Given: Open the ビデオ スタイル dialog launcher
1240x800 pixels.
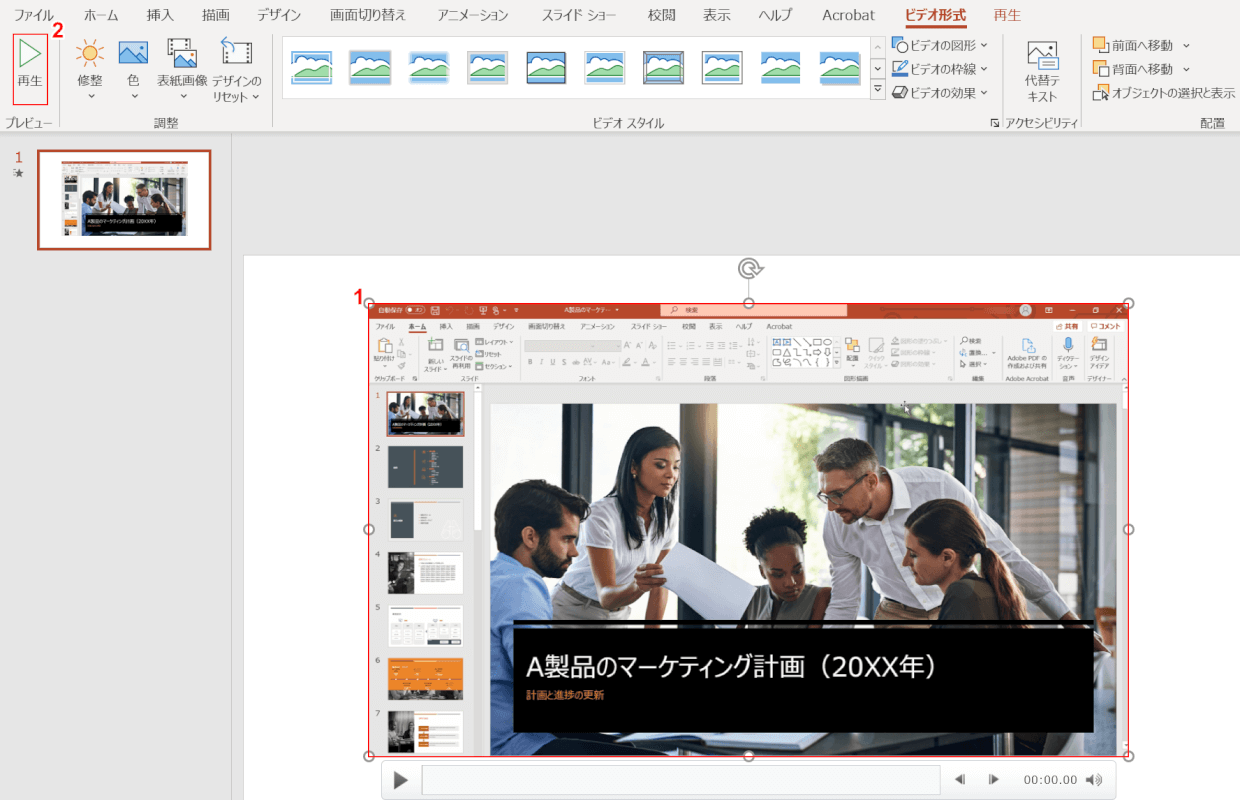Looking at the screenshot, I should click(x=994, y=123).
